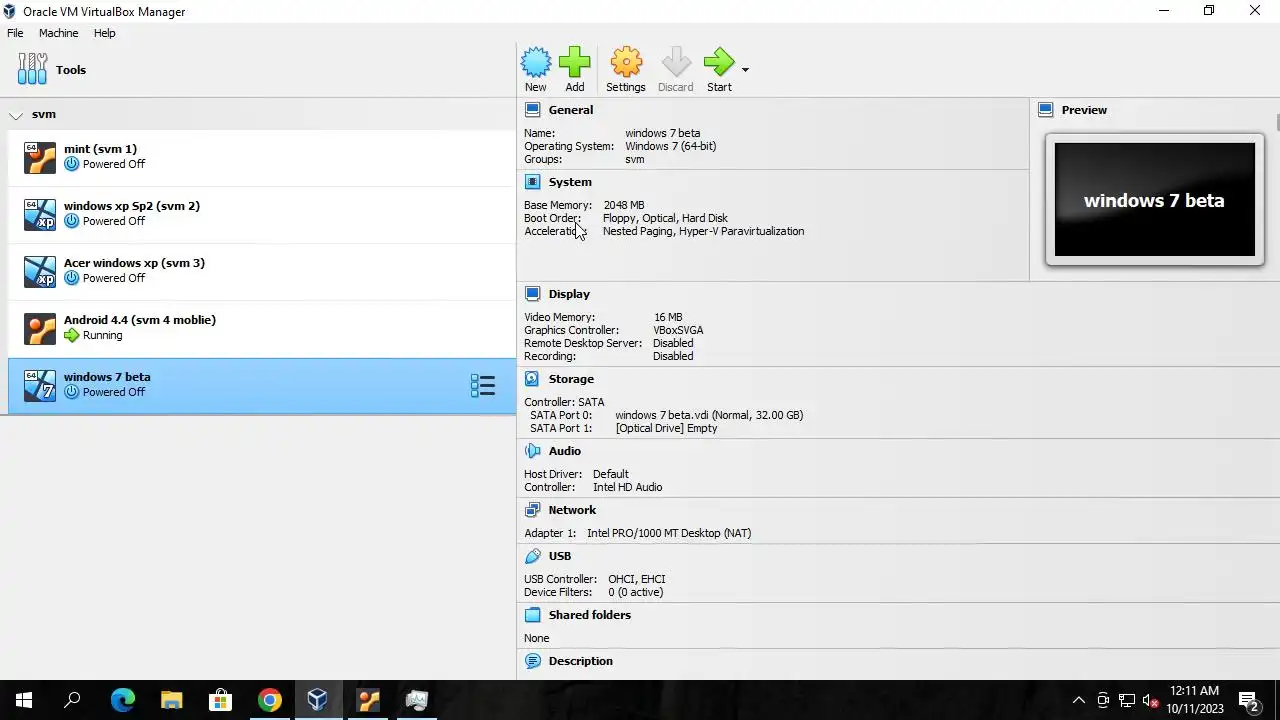Open the General settings heading link
Screen dimensions: 1280x720
[571, 110]
